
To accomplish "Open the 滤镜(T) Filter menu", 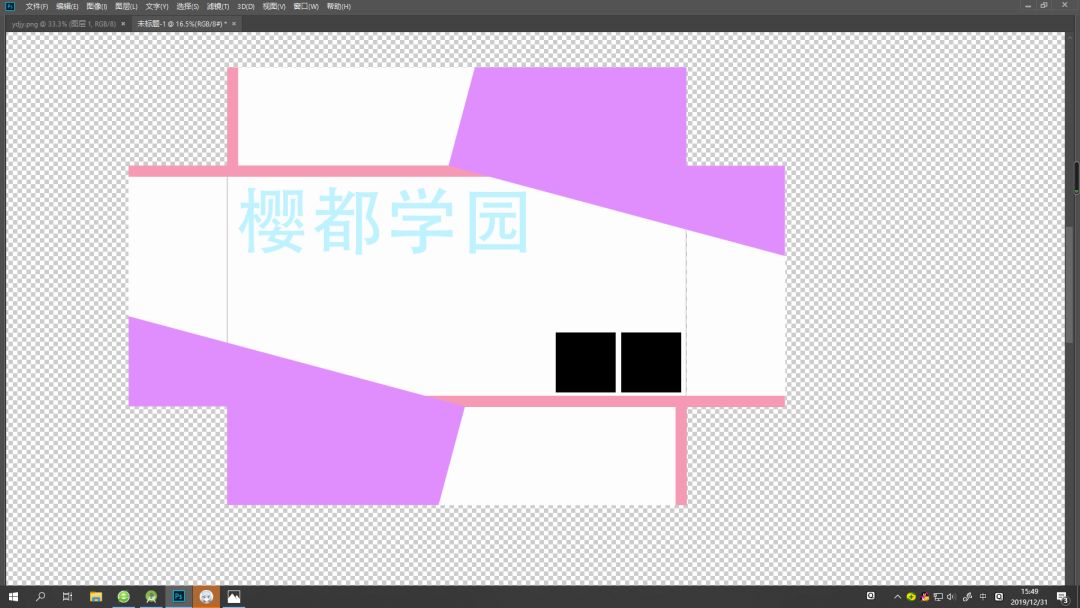I will (218, 6).
